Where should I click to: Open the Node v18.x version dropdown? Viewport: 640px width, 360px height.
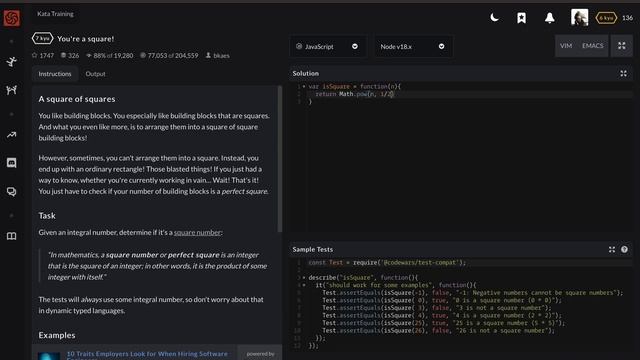[x=413, y=47]
